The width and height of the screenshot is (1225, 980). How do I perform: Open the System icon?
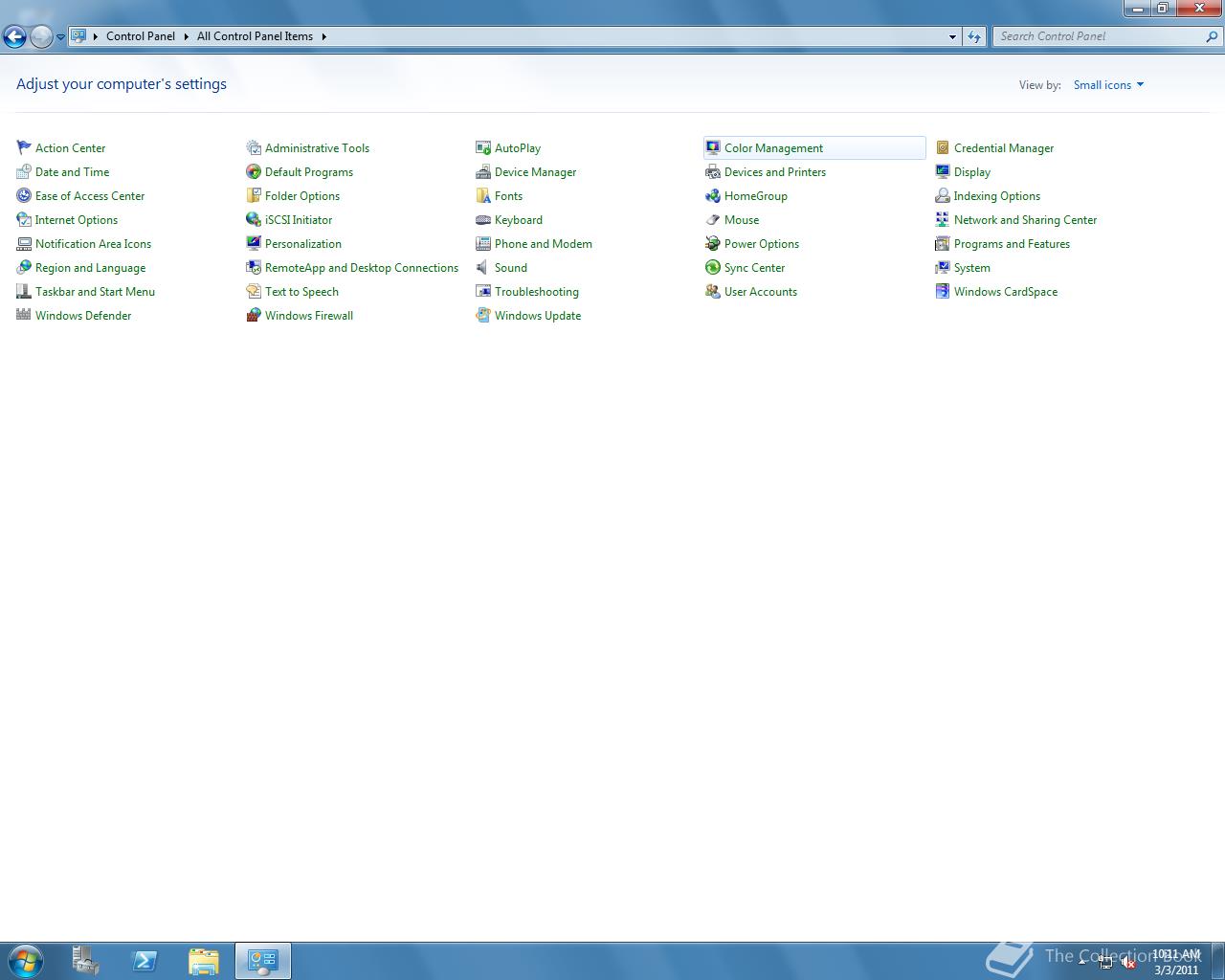[943, 267]
